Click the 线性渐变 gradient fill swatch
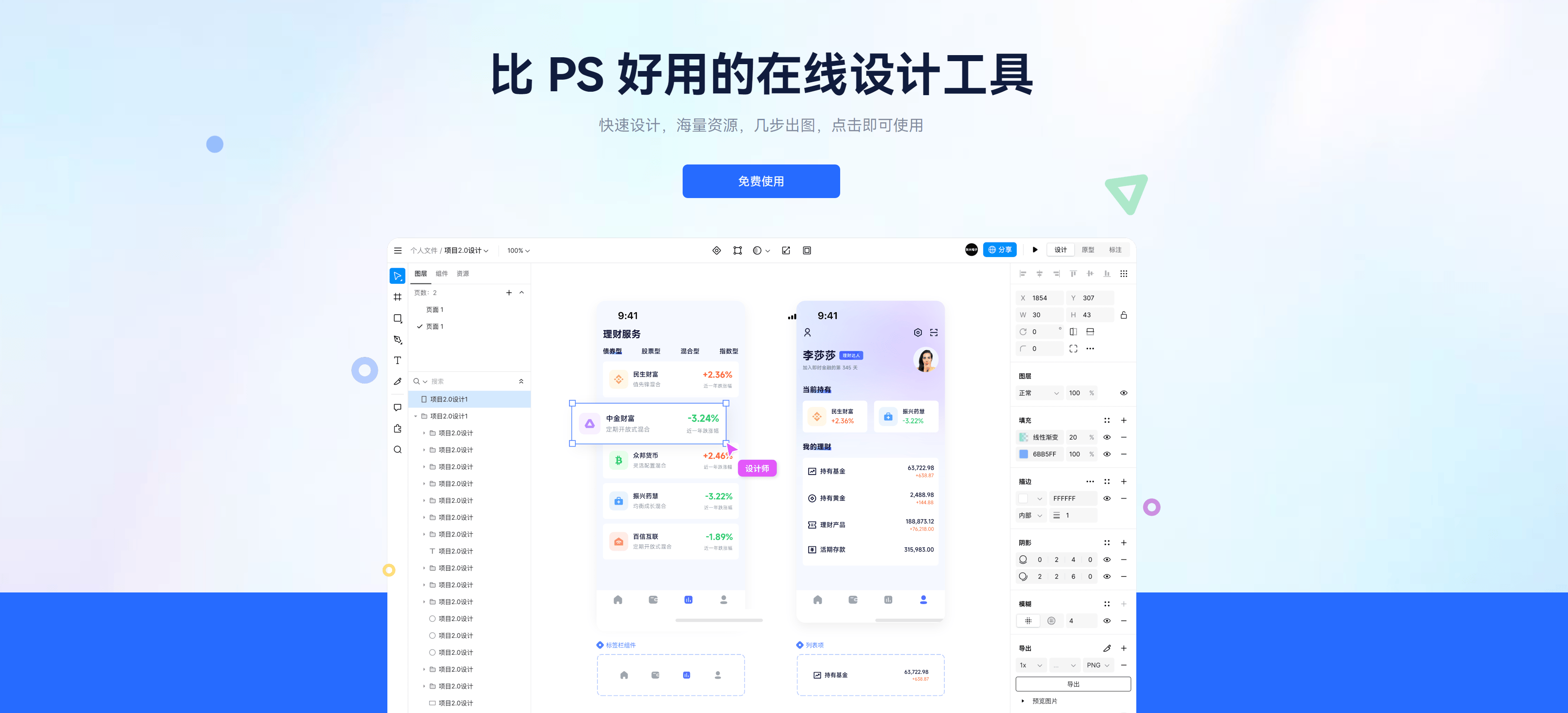Viewport: 1568px width, 713px height. (x=1023, y=437)
